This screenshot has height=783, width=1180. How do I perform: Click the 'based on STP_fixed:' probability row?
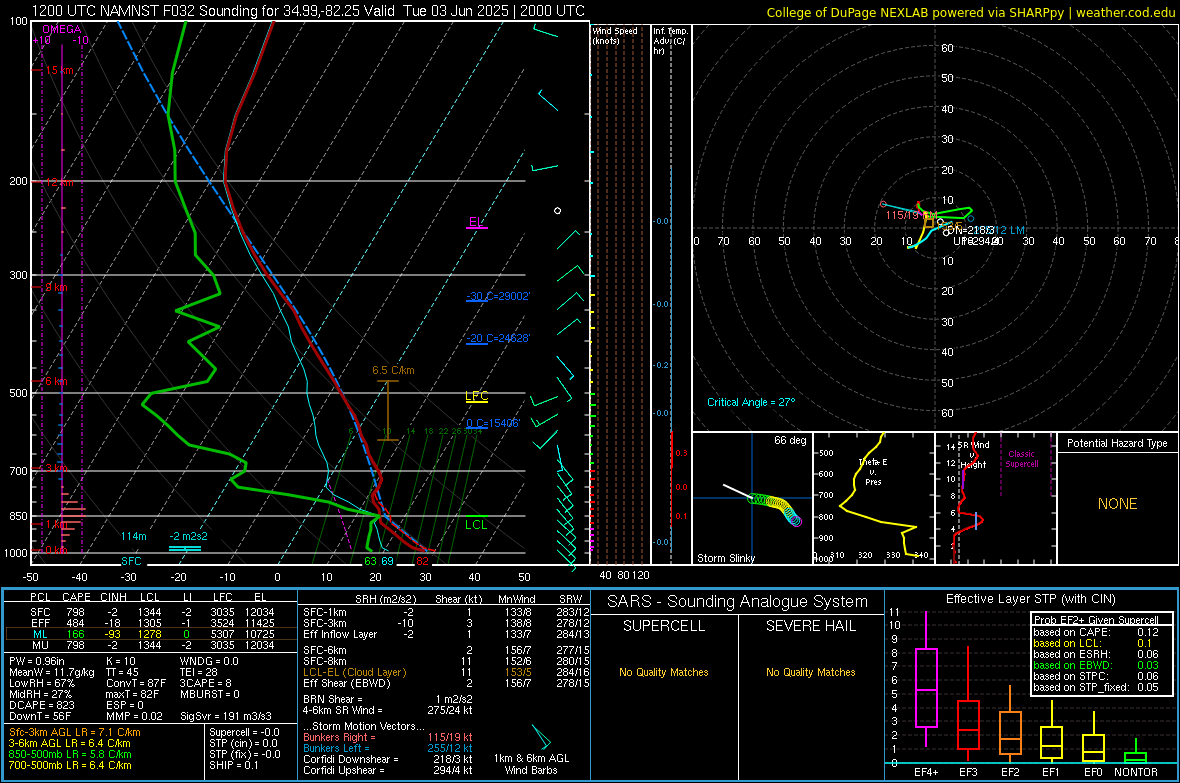click(x=1096, y=687)
